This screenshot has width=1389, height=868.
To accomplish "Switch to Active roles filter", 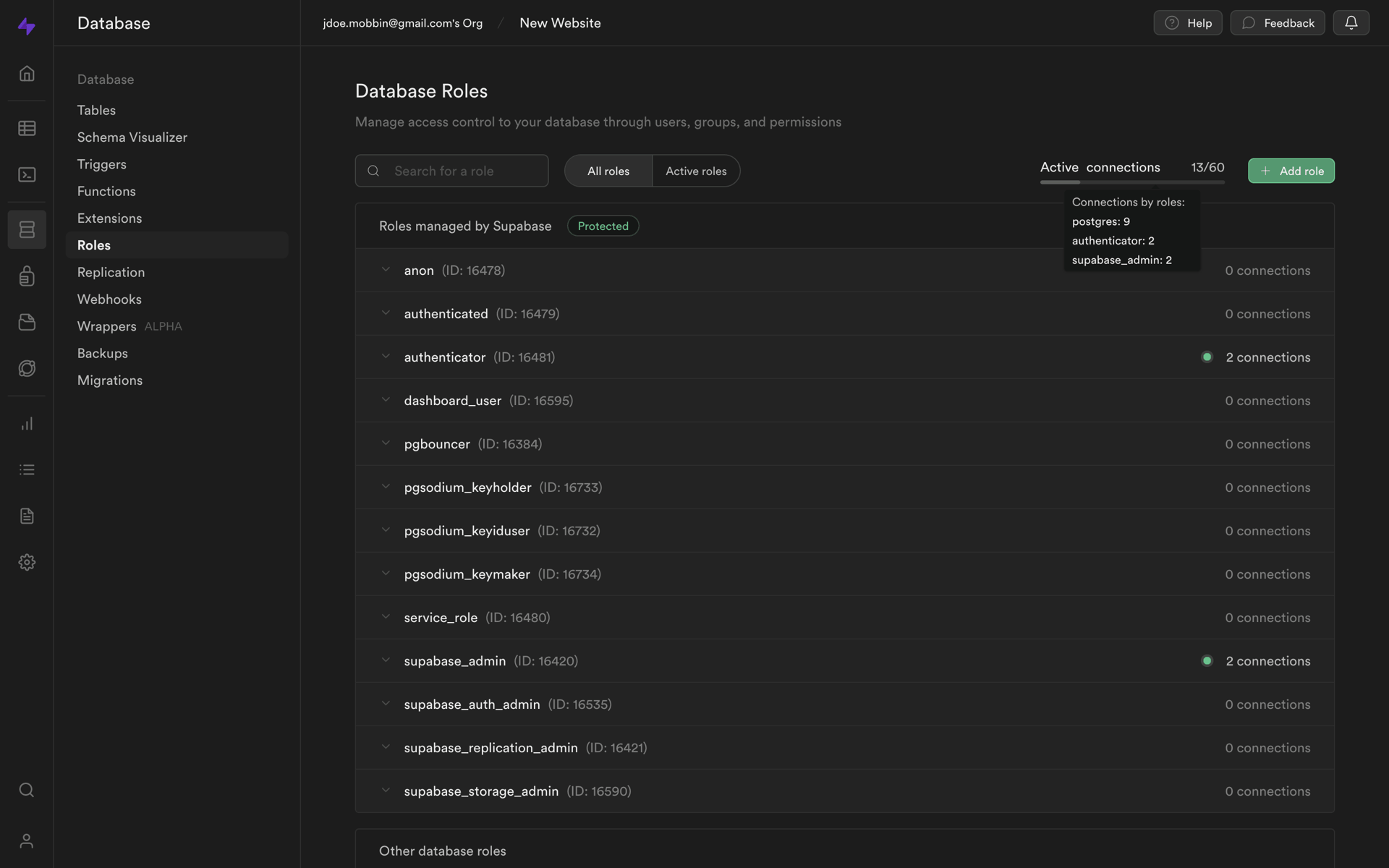I will coord(696,171).
